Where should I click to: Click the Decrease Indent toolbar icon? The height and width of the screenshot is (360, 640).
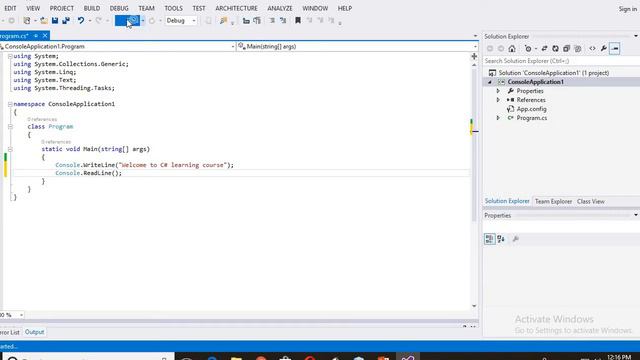point(246,20)
